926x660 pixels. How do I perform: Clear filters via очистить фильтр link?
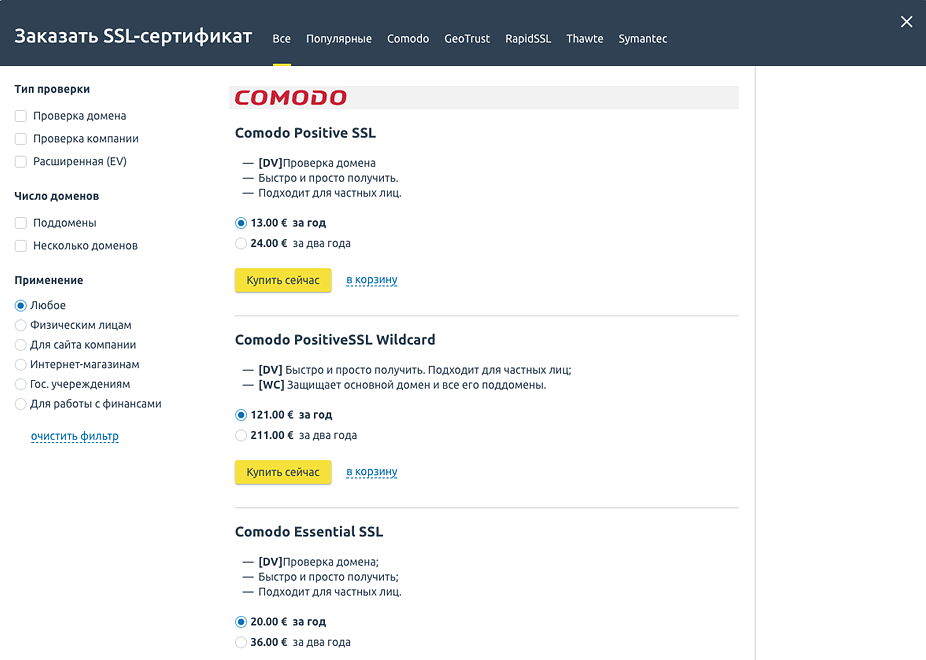(x=74, y=436)
